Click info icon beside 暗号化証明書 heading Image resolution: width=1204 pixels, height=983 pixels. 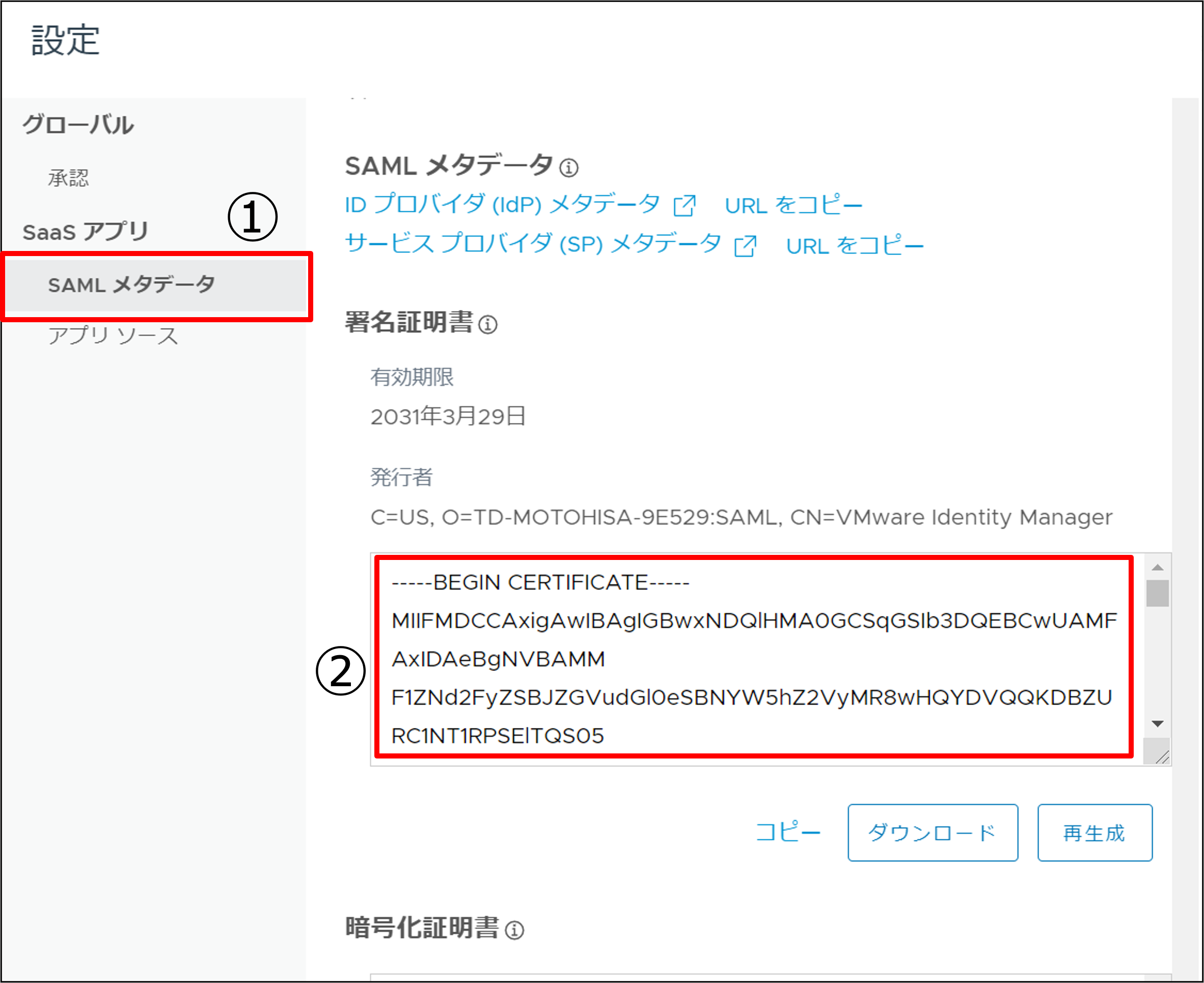click(x=514, y=930)
